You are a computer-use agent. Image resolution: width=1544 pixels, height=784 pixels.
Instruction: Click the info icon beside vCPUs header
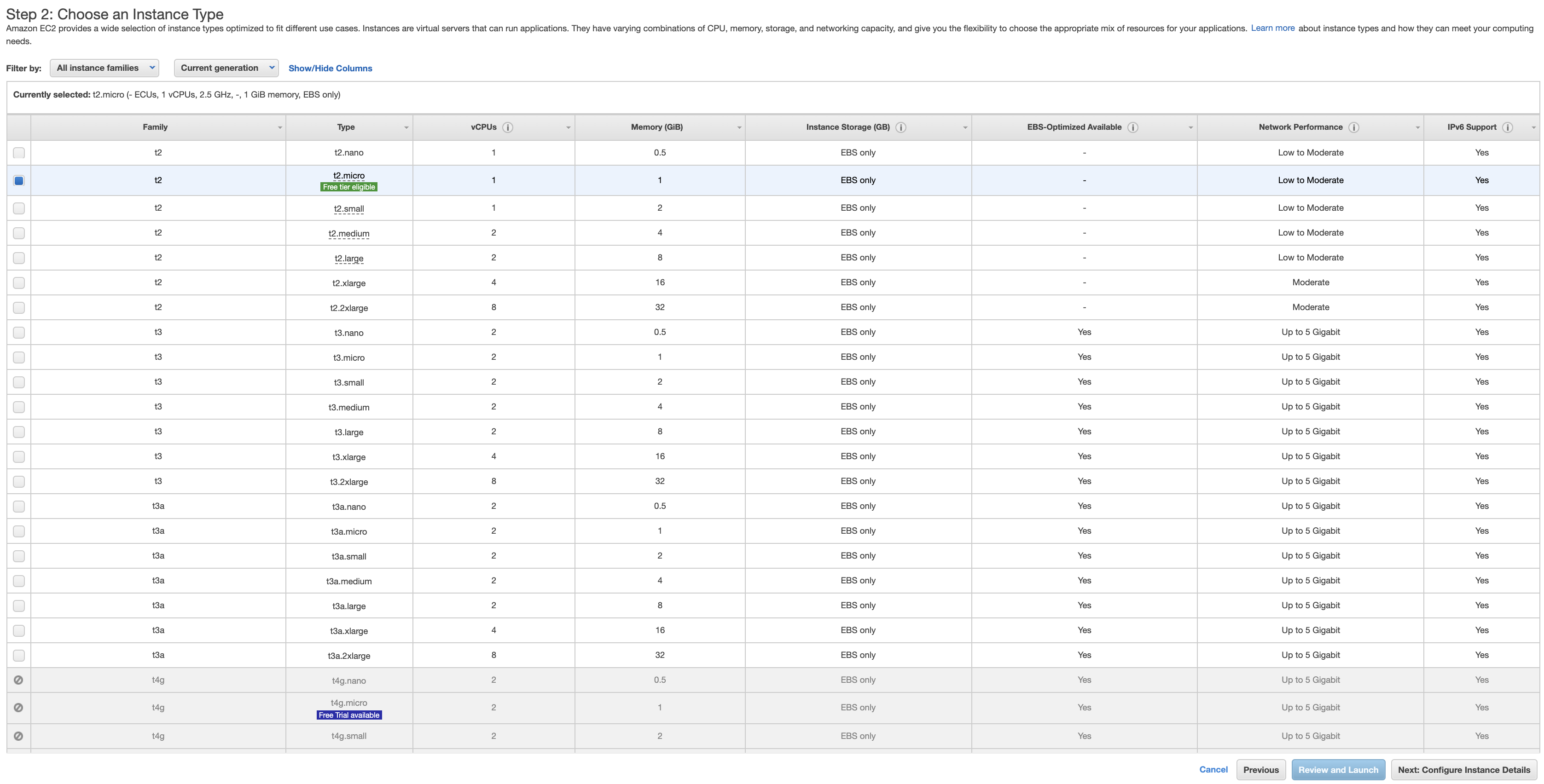[x=508, y=127]
